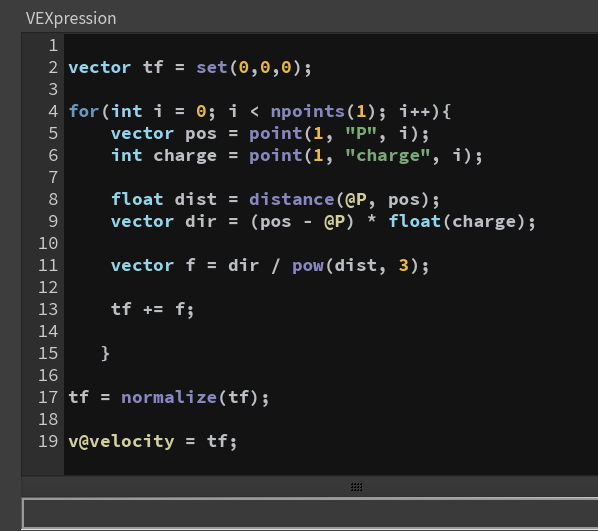
Task: Click the "charge" string on line 6
Action: (x=387, y=156)
